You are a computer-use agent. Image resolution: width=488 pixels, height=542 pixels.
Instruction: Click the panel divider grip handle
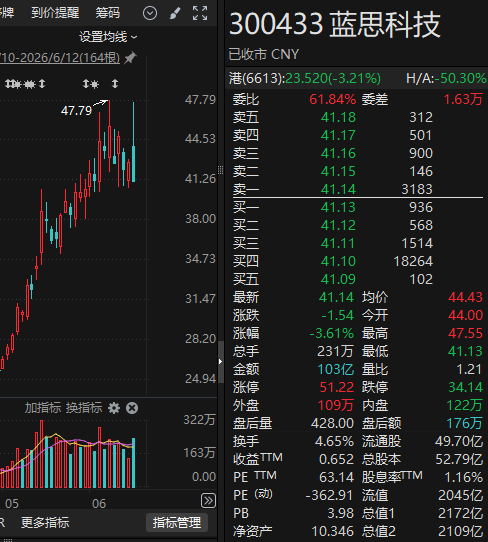pyautogui.click(x=220, y=169)
